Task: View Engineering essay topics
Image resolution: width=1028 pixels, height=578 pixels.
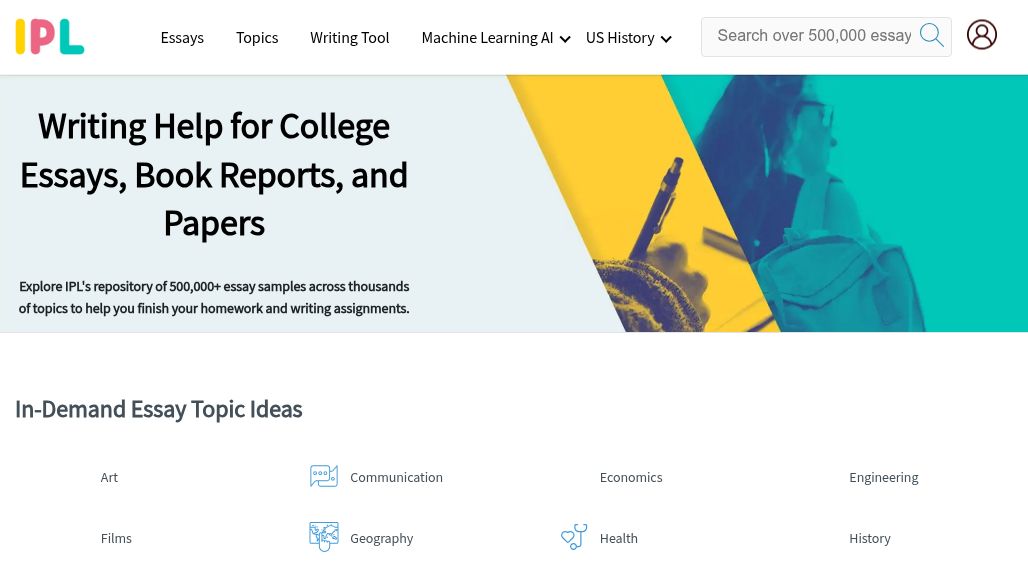Action: click(x=884, y=477)
